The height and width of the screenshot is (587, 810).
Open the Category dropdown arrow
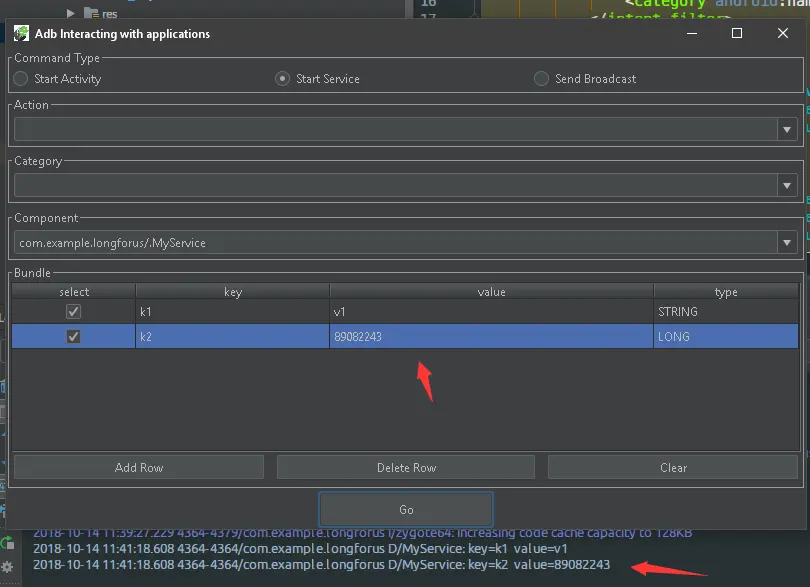787,185
